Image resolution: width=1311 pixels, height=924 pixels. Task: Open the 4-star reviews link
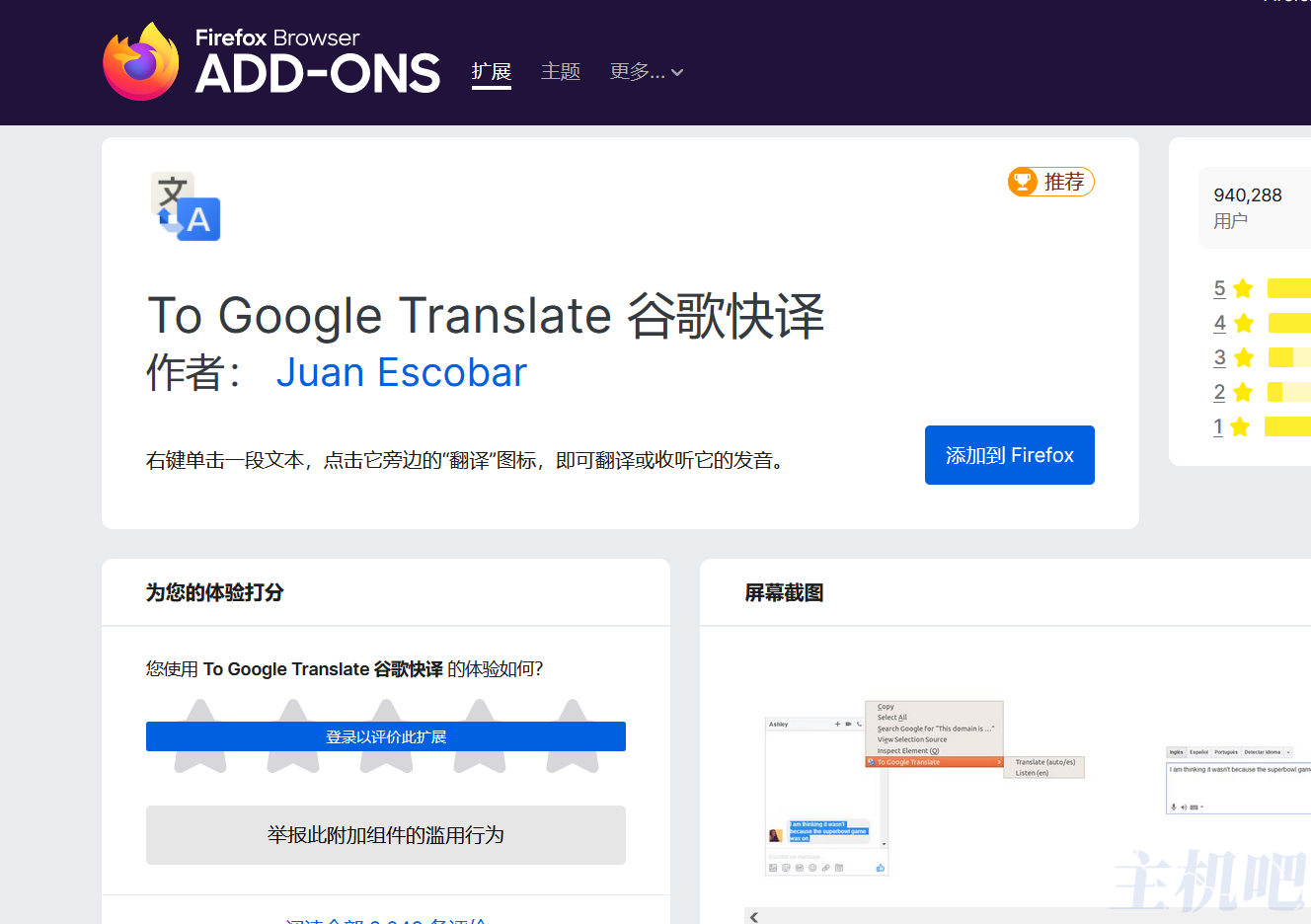1220,323
